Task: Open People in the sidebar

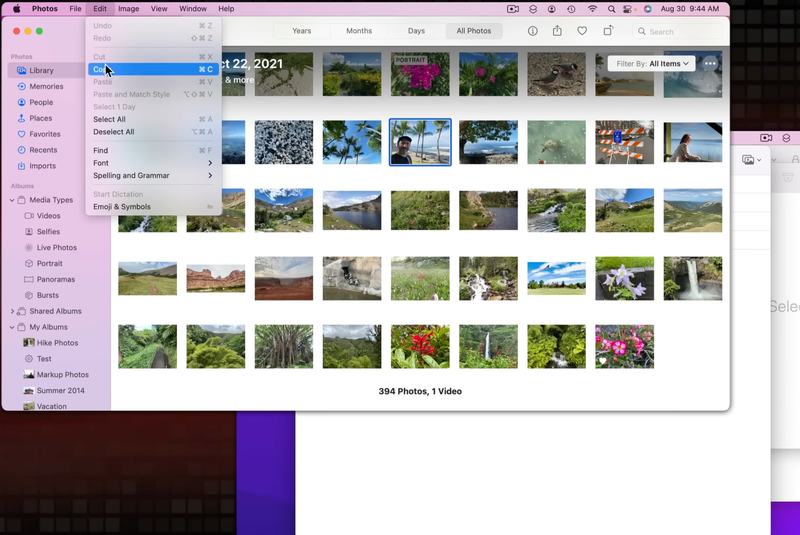Action: point(41,102)
